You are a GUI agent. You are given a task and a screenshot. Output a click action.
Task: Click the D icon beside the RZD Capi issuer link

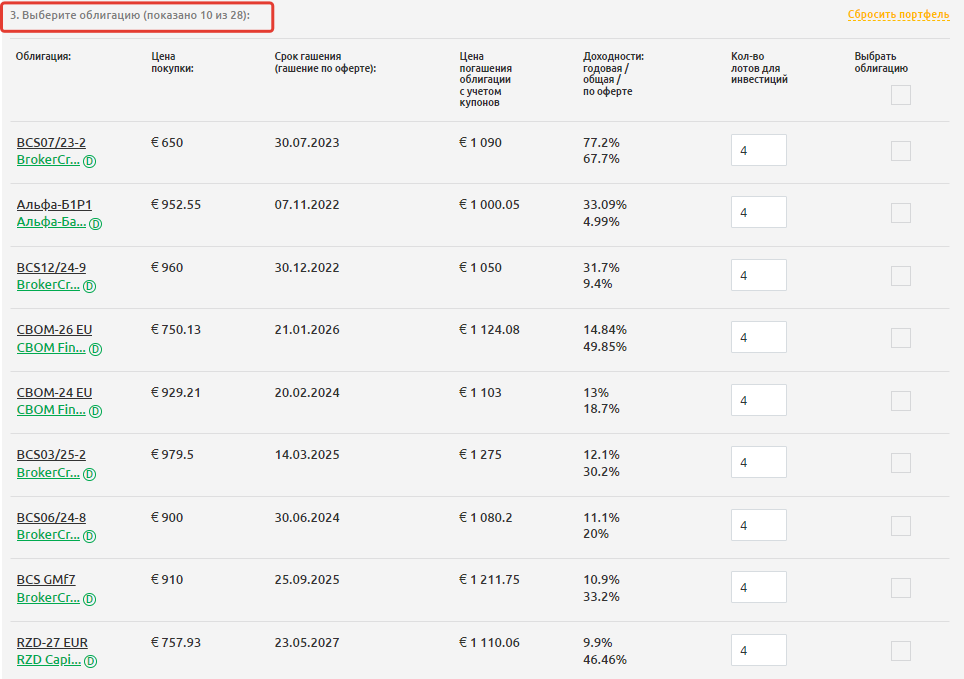tap(90, 661)
